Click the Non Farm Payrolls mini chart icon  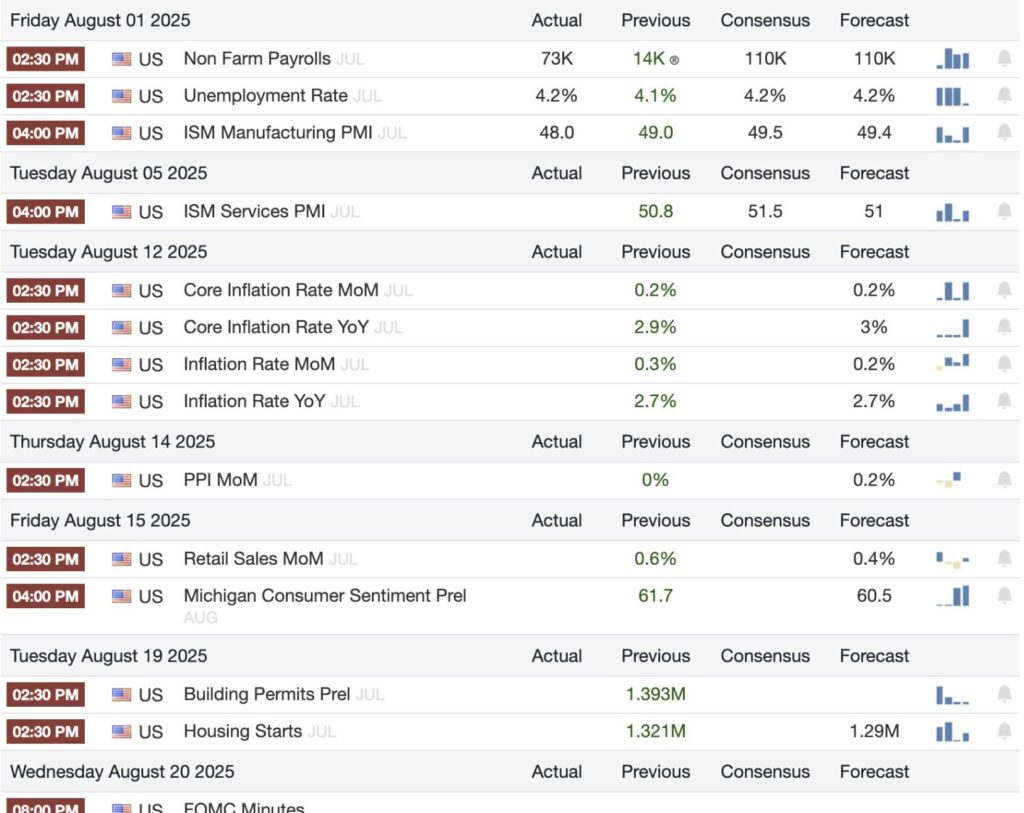[953, 60]
